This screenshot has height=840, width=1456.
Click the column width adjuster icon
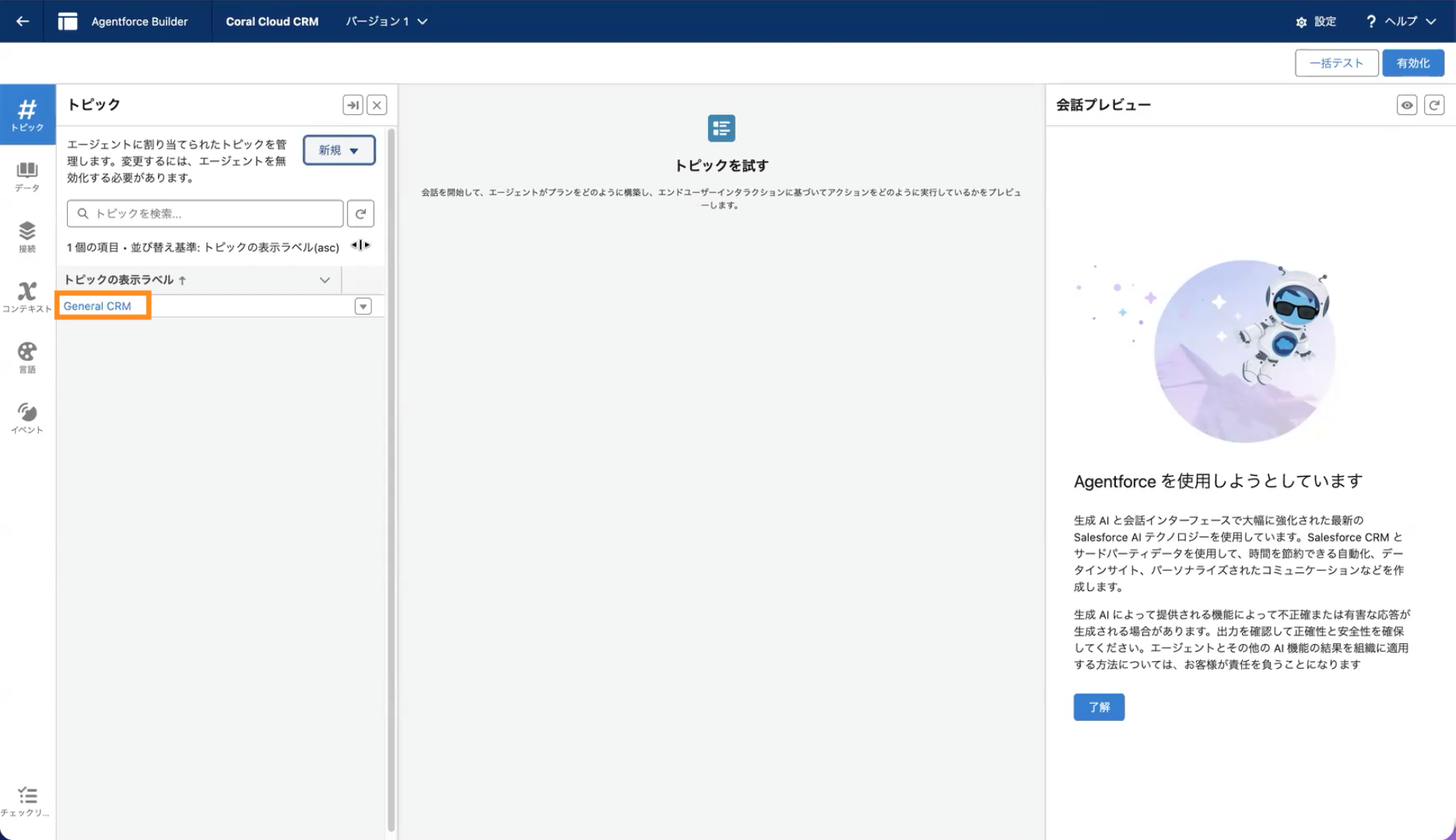click(360, 246)
